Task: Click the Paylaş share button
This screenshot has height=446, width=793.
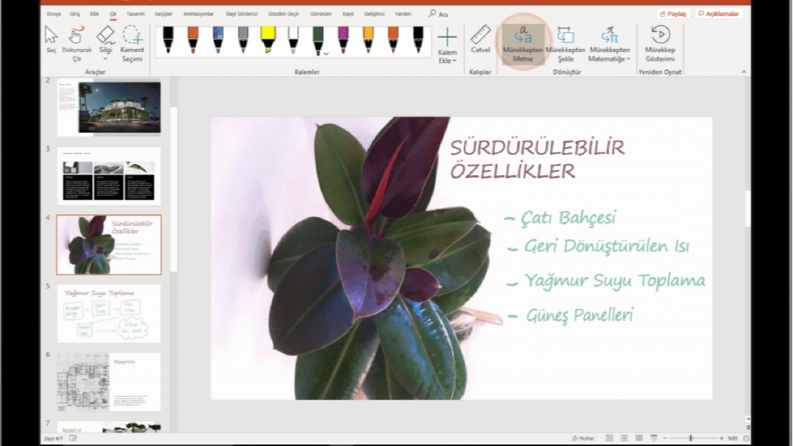Action: pyautogui.click(x=673, y=14)
